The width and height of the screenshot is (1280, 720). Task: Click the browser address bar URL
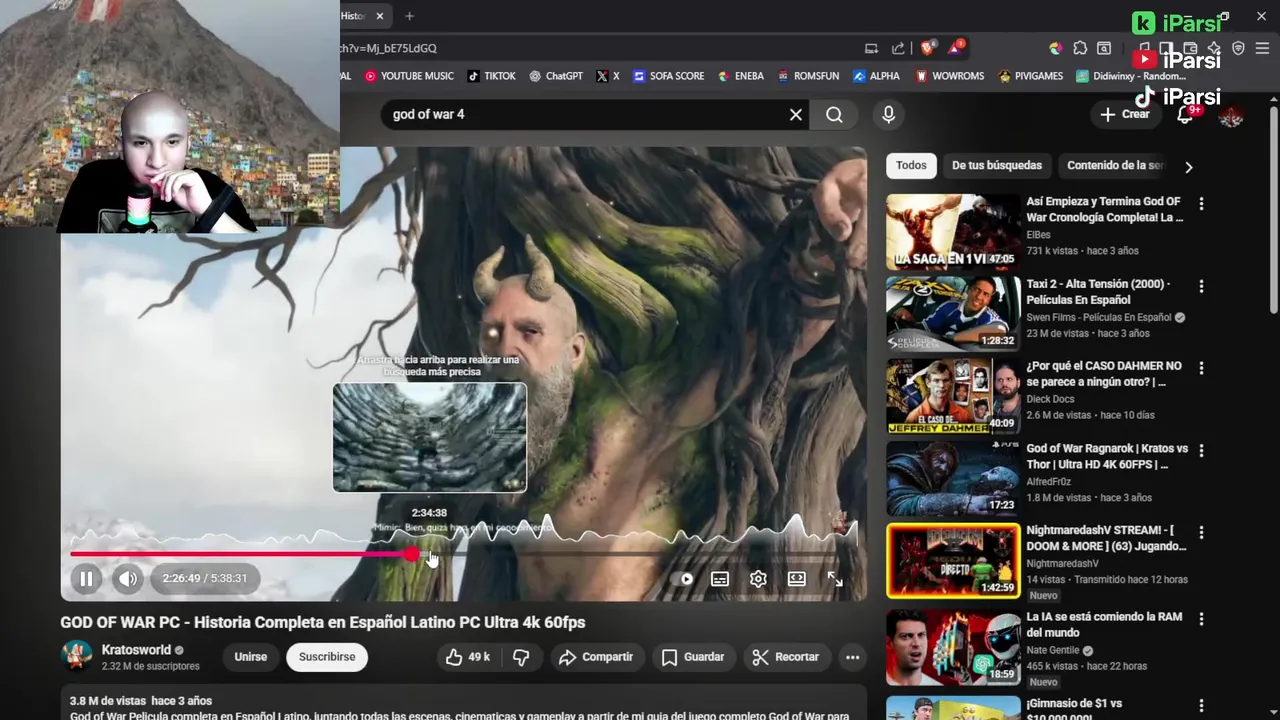point(388,48)
